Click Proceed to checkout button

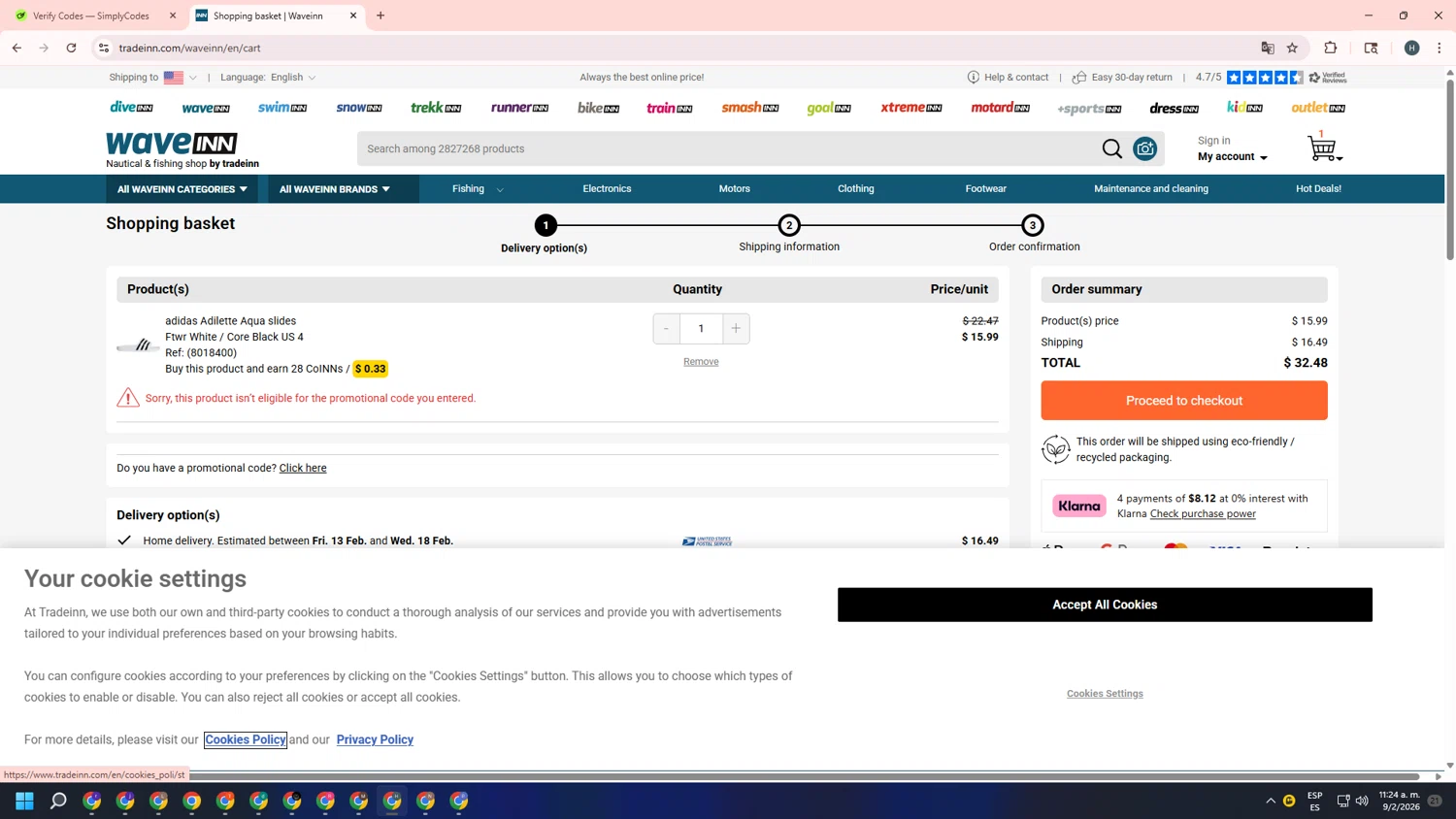(1183, 401)
